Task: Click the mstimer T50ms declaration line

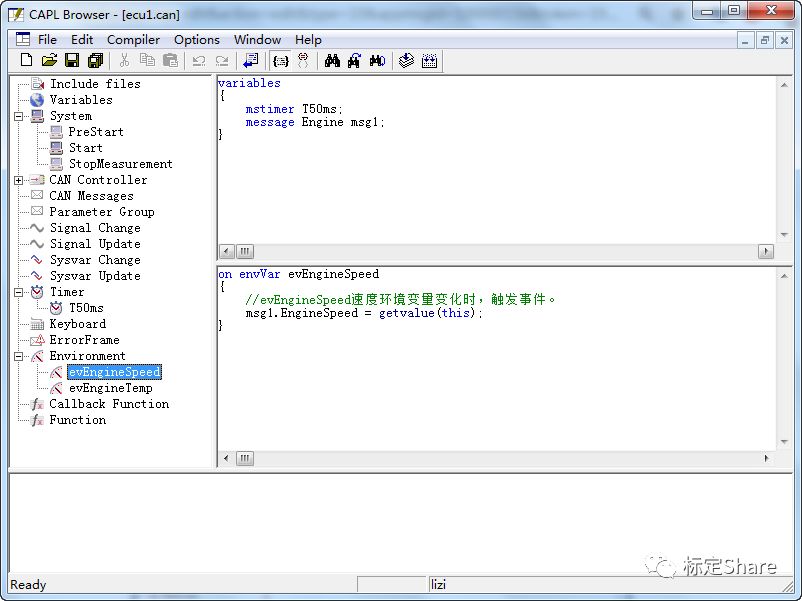Action: pos(294,109)
